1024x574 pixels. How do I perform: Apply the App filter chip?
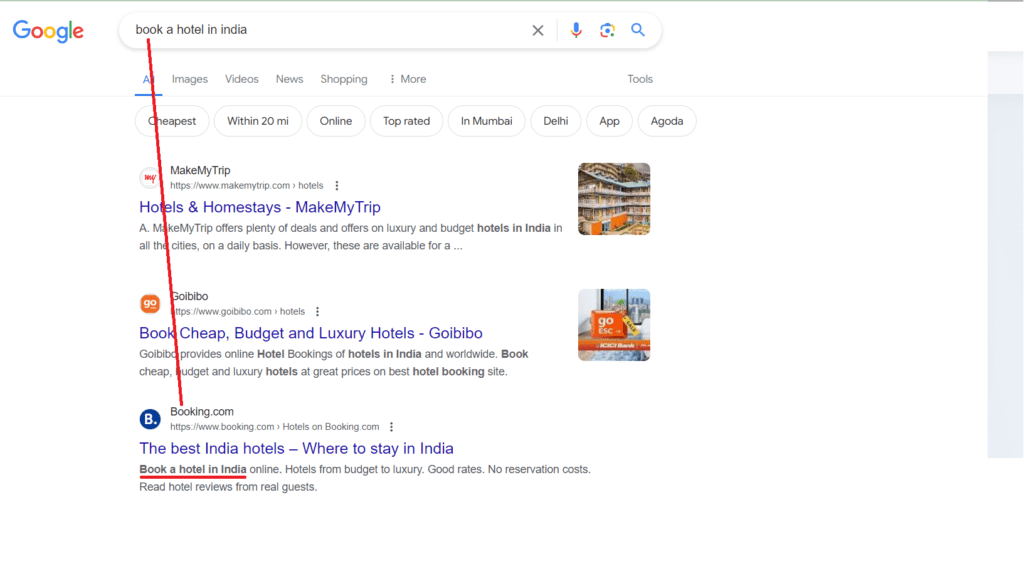pos(609,121)
